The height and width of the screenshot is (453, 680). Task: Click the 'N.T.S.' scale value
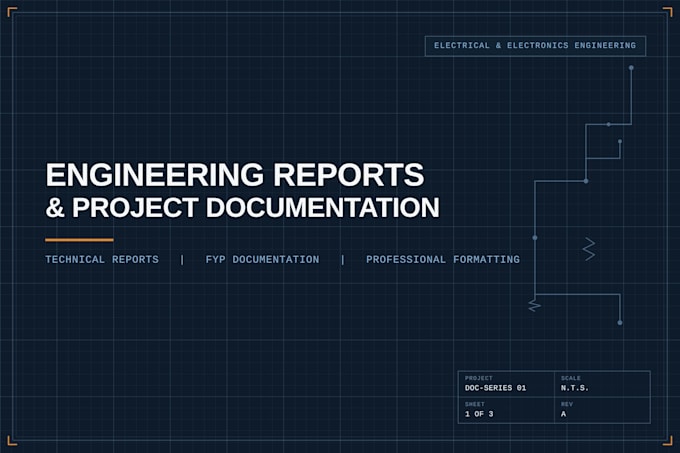tap(575, 388)
